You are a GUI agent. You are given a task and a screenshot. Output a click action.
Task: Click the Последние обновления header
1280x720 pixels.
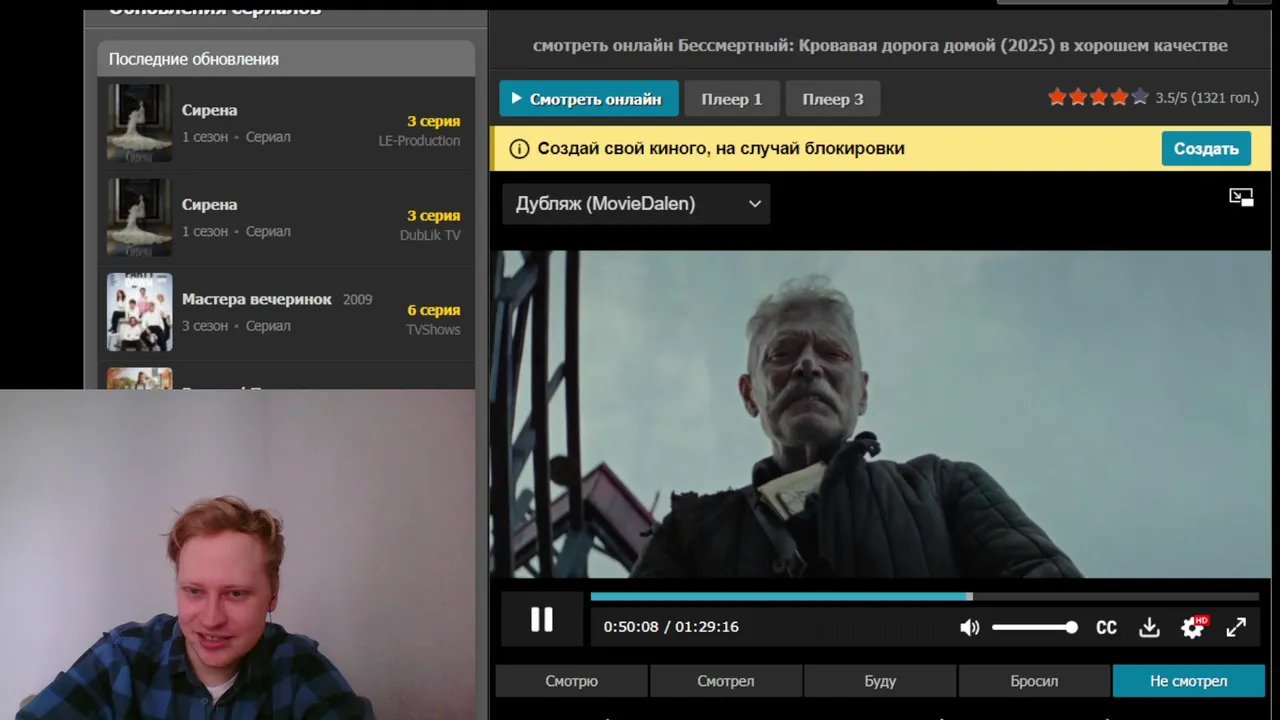[286, 59]
